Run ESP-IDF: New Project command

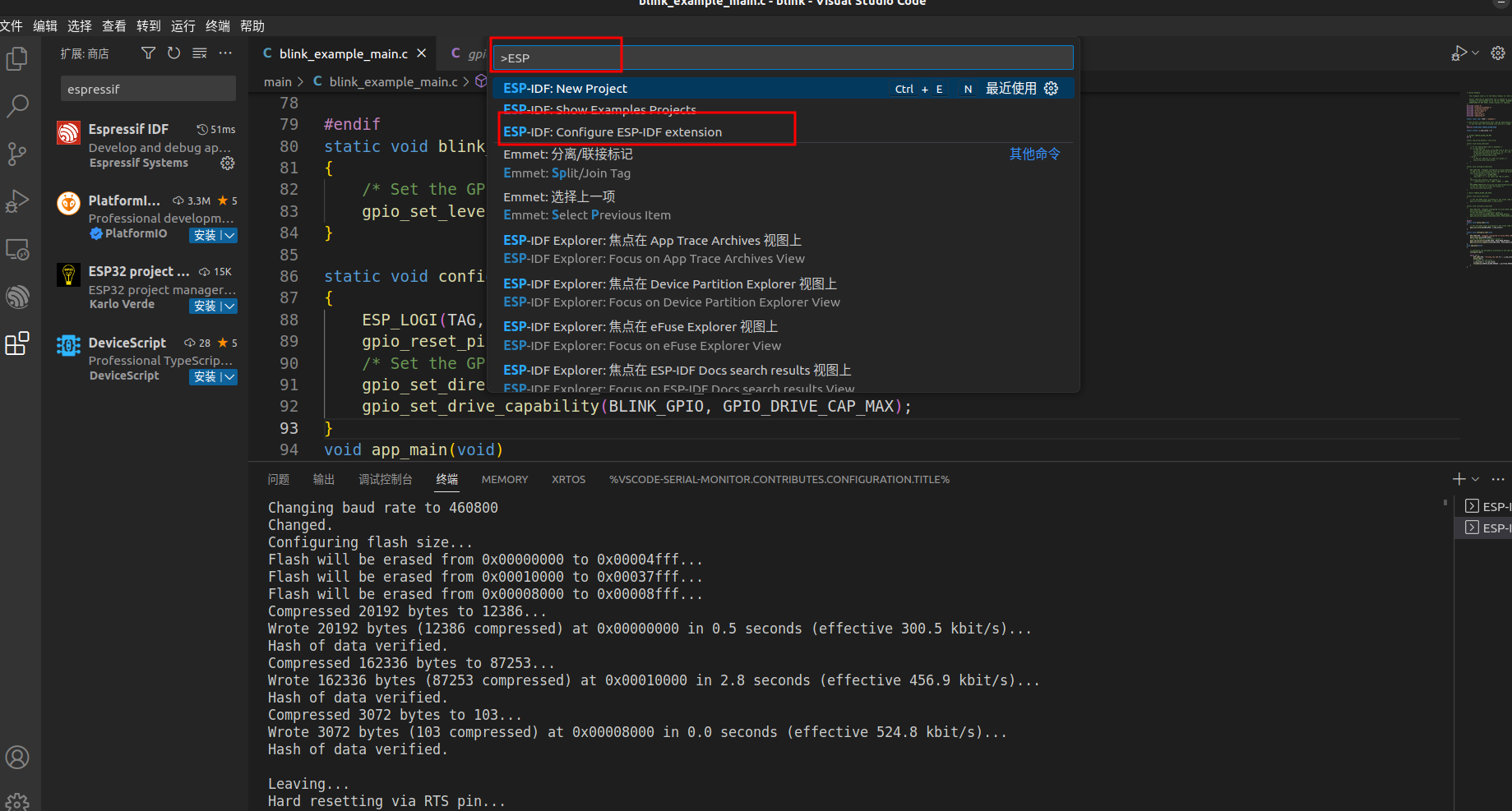pyautogui.click(x=784, y=88)
